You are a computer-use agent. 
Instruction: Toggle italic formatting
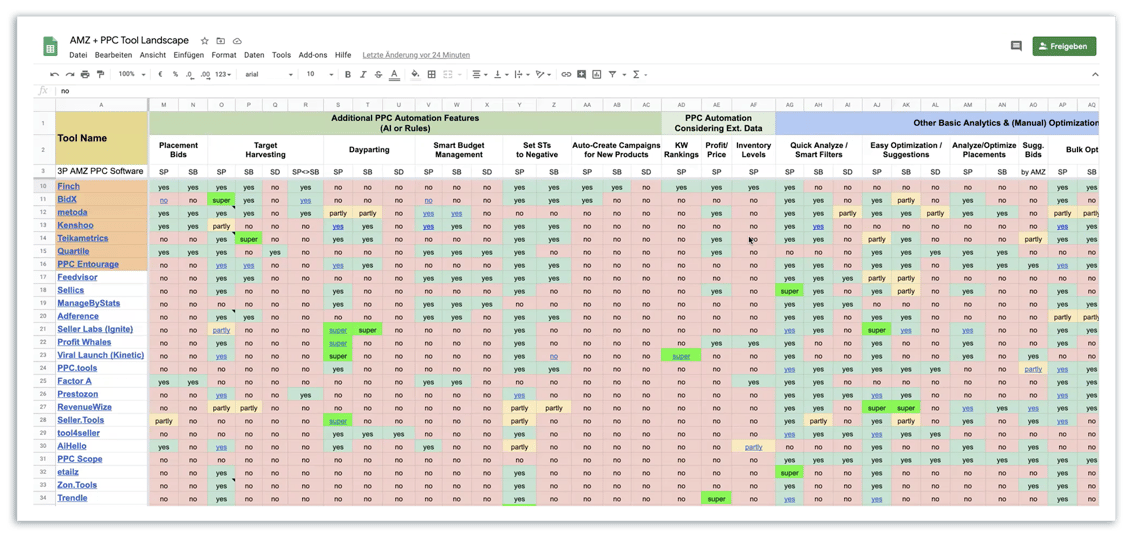pos(363,74)
